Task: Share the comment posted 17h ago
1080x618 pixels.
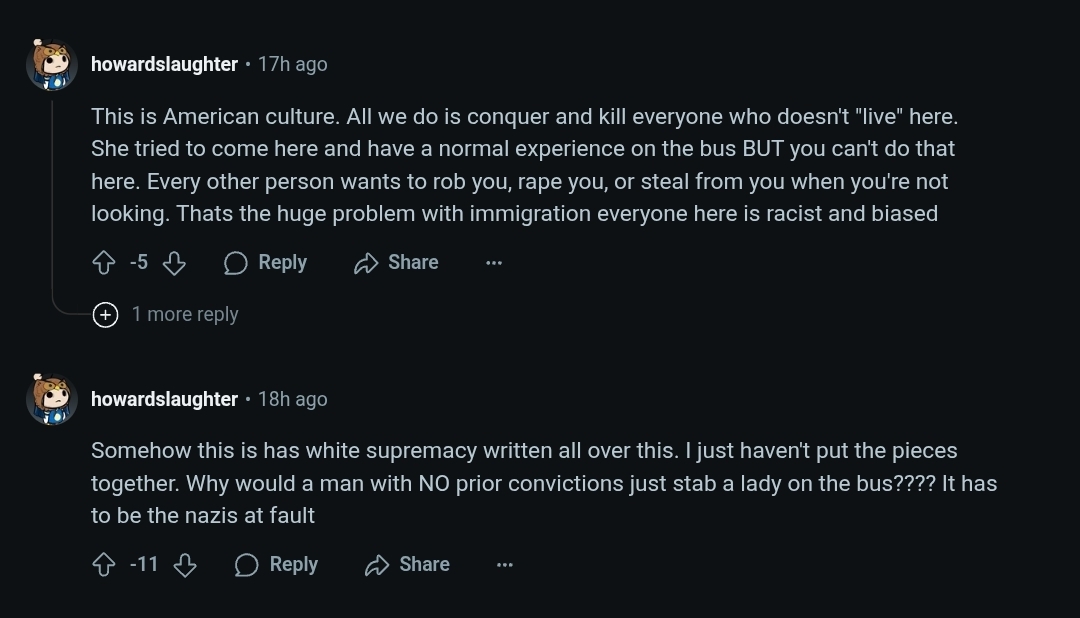Action: pos(397,263)
